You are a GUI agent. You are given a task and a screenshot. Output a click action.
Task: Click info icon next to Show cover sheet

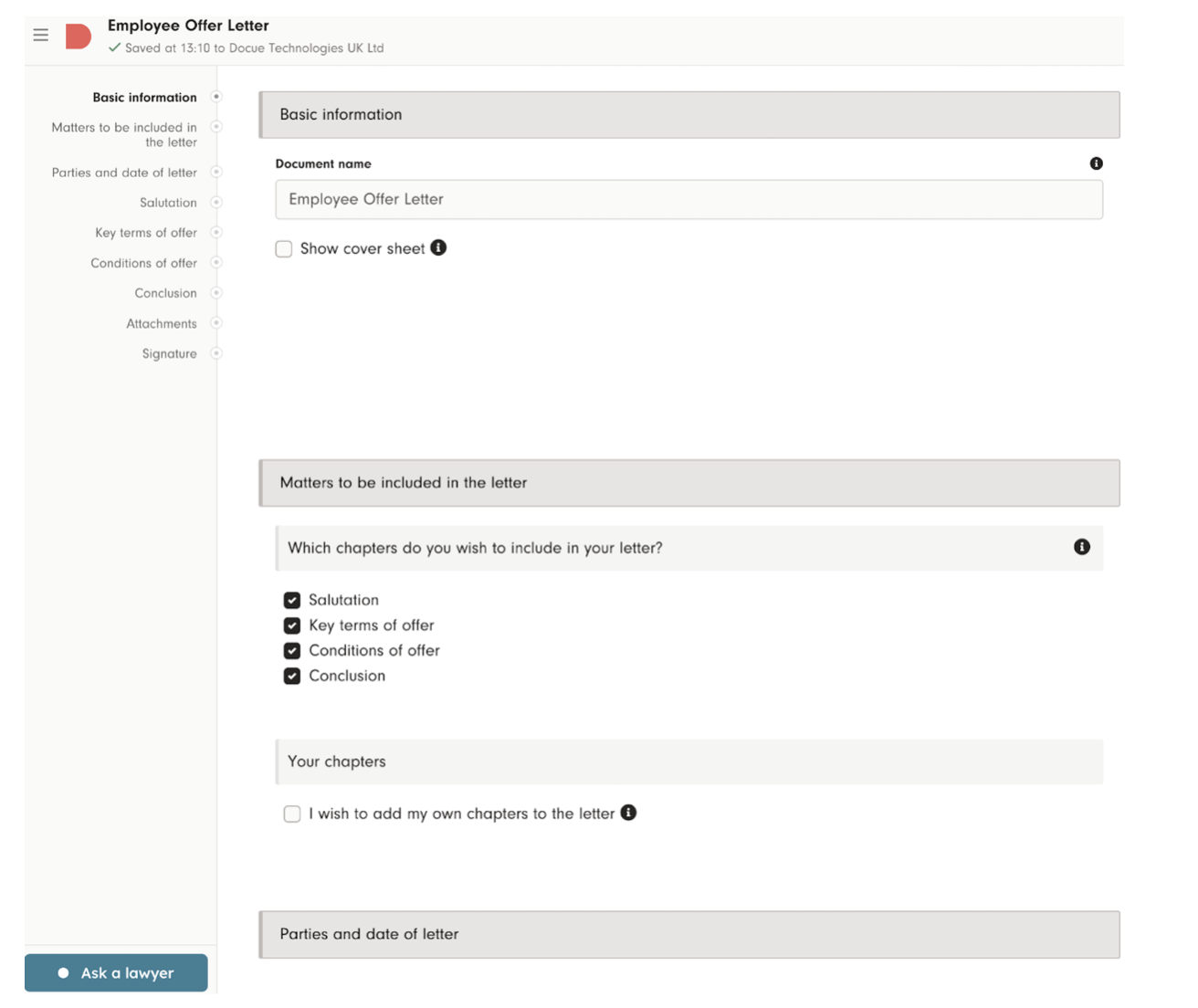(438, 247)
